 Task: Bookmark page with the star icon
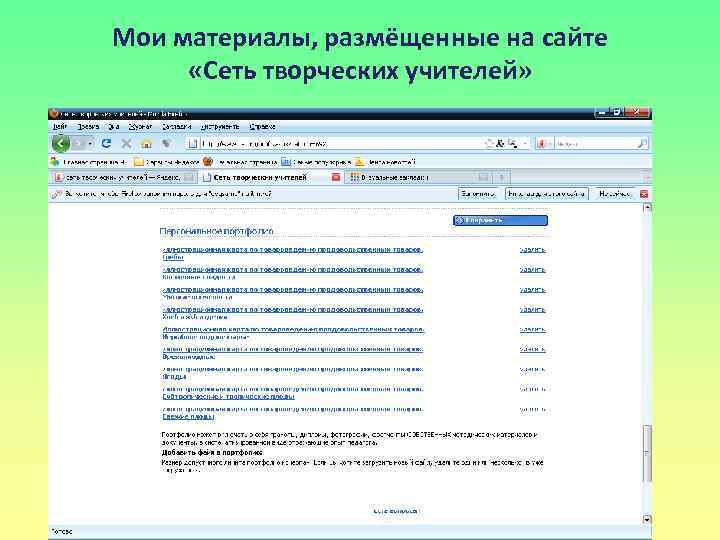click(x=489, y=144)
